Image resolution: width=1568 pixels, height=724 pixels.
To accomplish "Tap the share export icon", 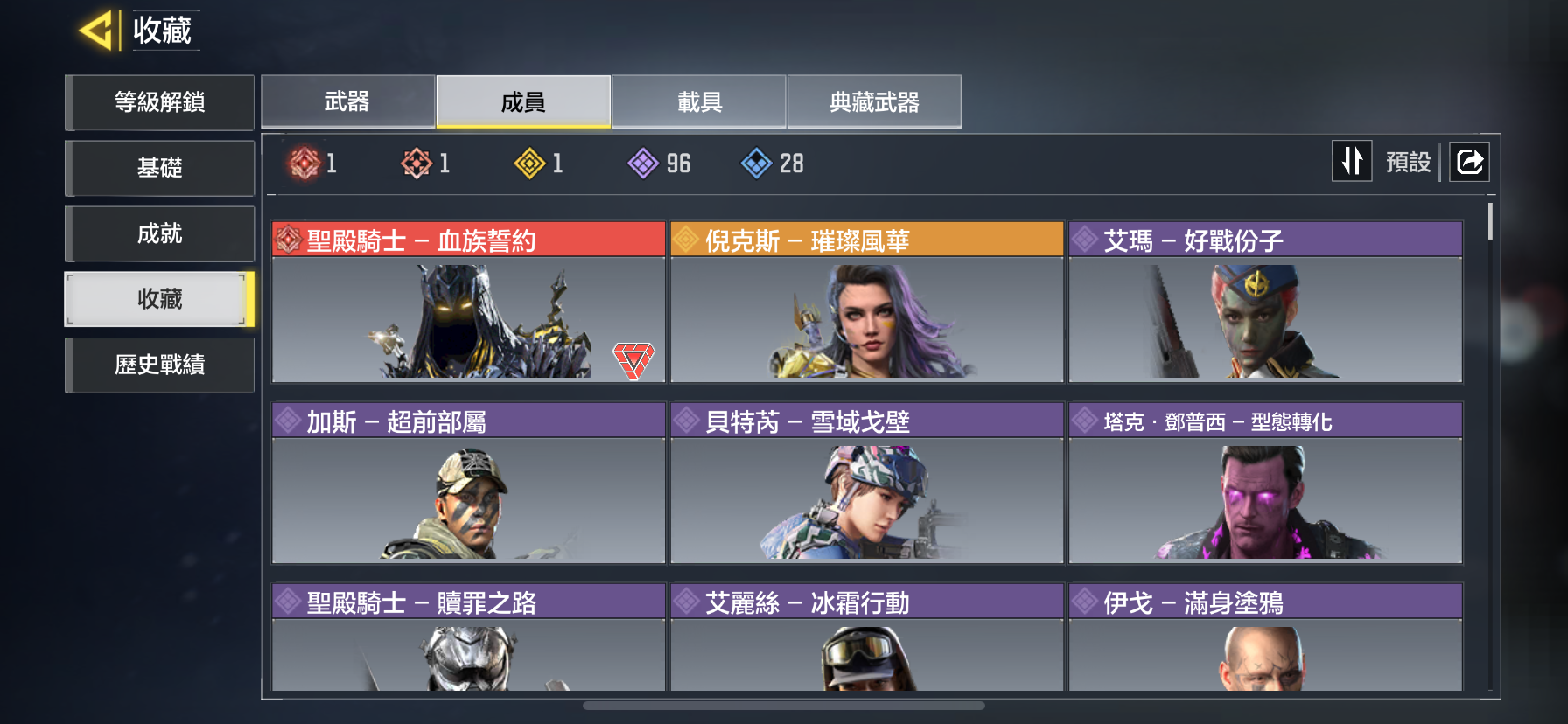I will [x=1469, y=162].
